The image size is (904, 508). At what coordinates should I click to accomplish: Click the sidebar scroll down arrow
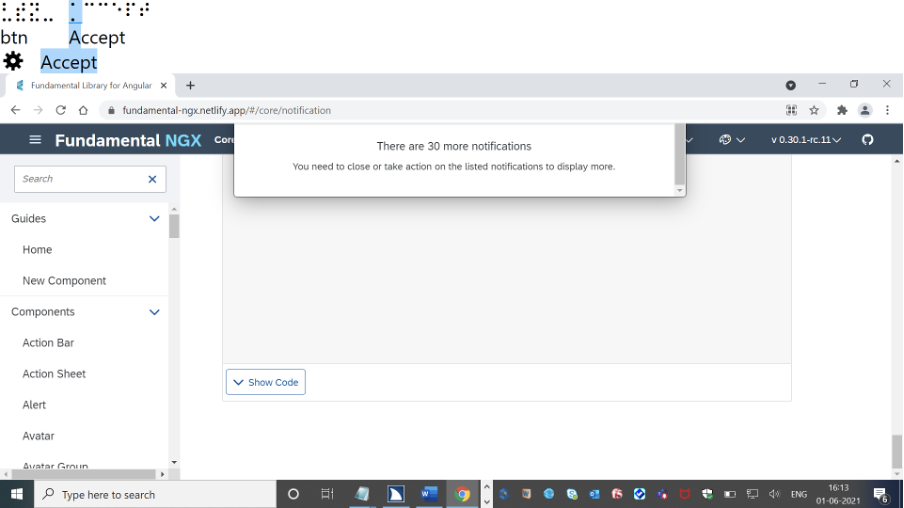pos(174,462)
